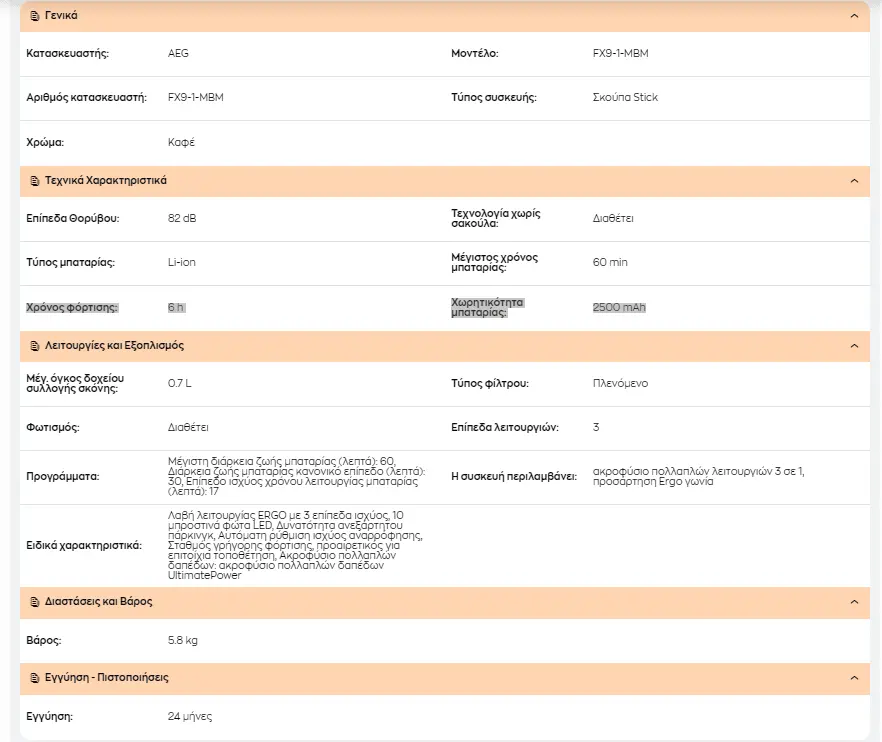Collapse the Διαστάσεις και Βάρος chevron
882x742 pixels.
pos(854,602)
